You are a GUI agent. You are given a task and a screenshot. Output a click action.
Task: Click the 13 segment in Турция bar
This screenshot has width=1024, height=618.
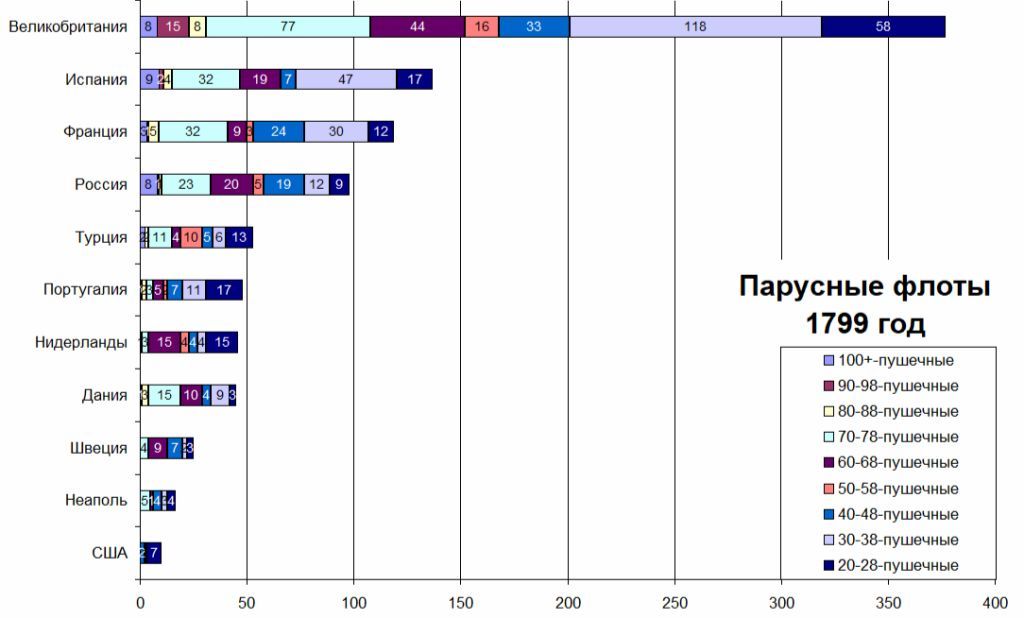click(239, 237)
